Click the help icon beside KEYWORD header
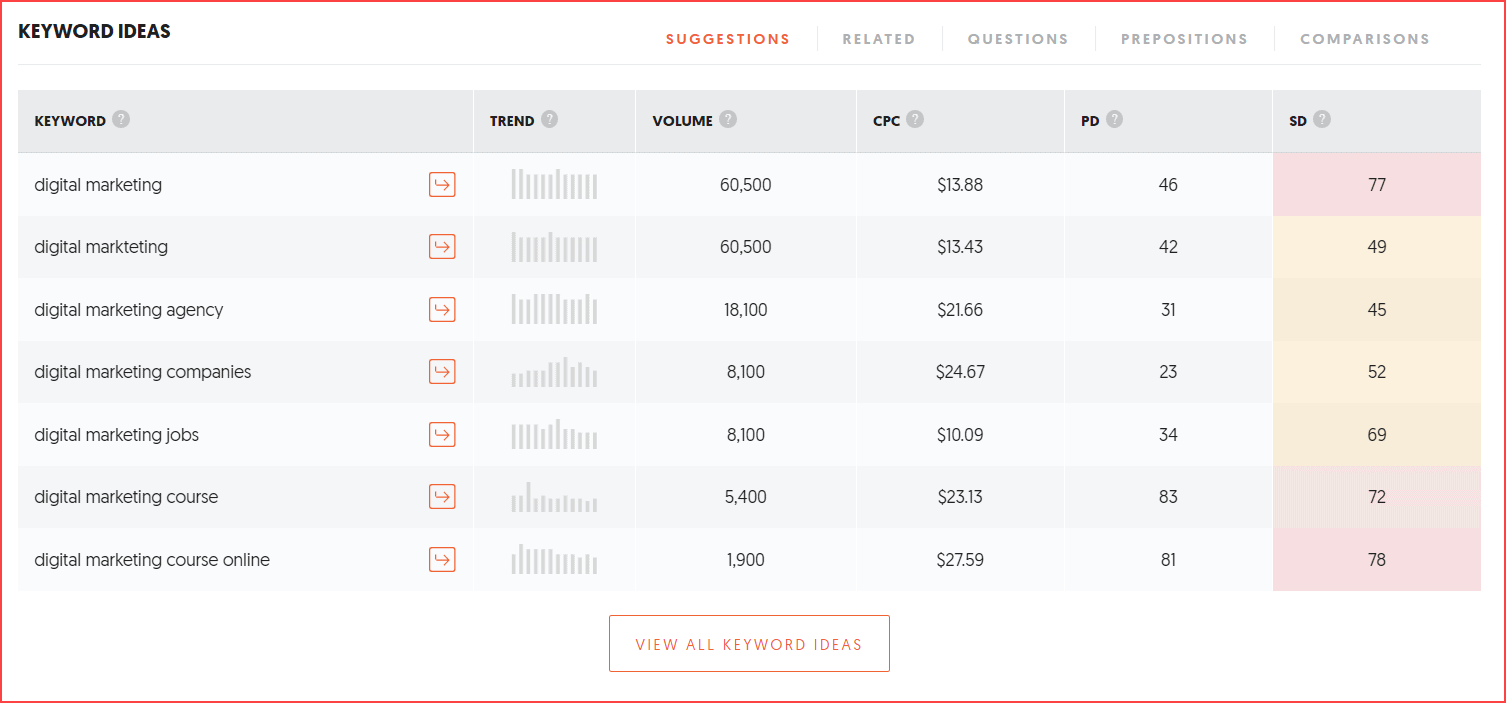 point(121,120)
